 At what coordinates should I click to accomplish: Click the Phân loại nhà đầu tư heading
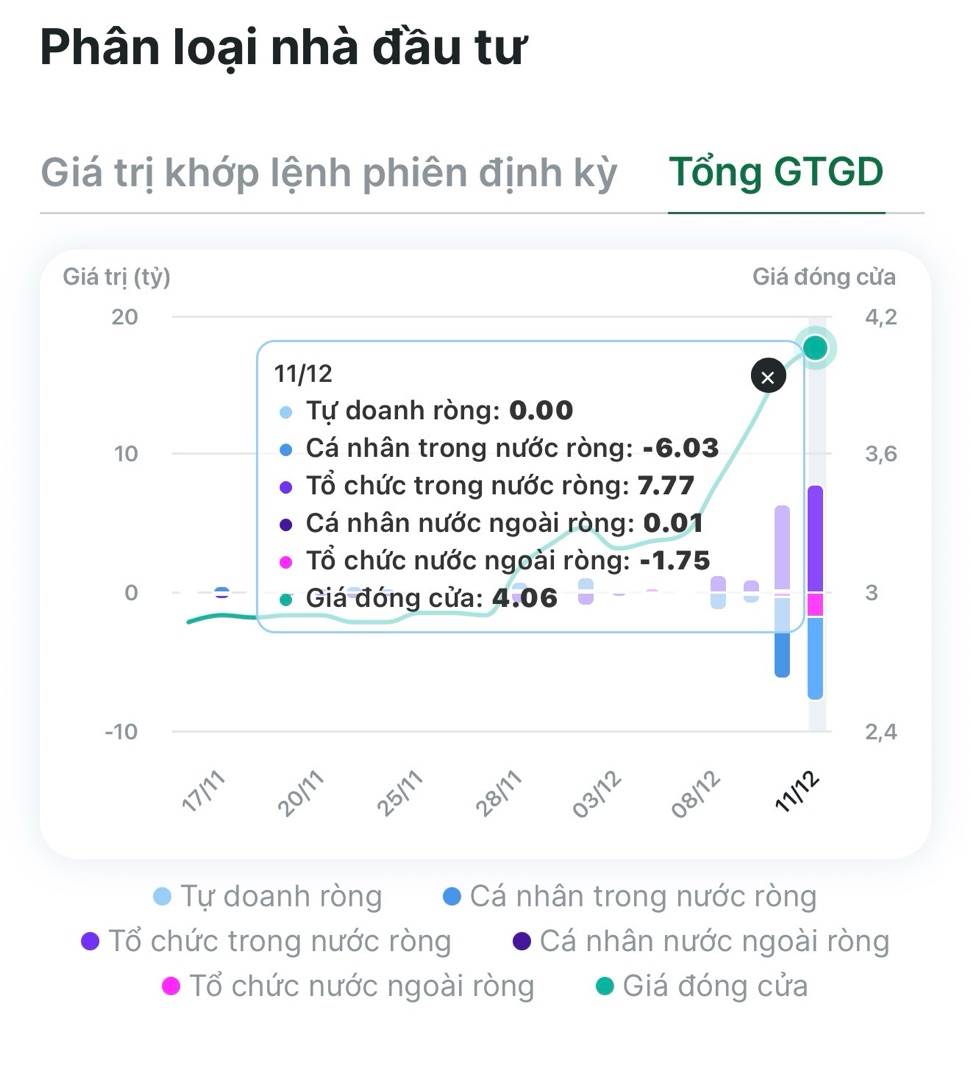283,47
